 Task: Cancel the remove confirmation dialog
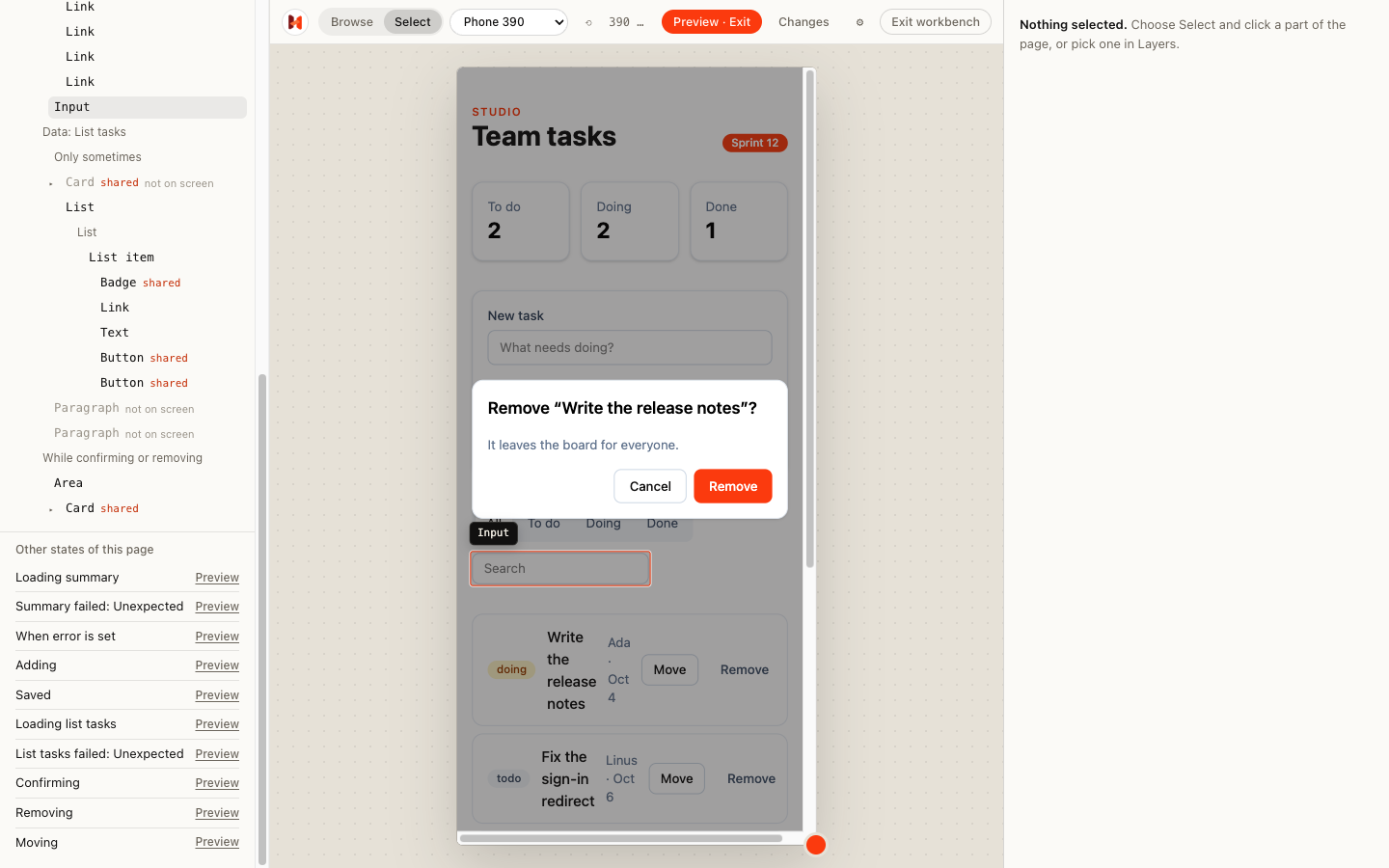tap(650, 486)
